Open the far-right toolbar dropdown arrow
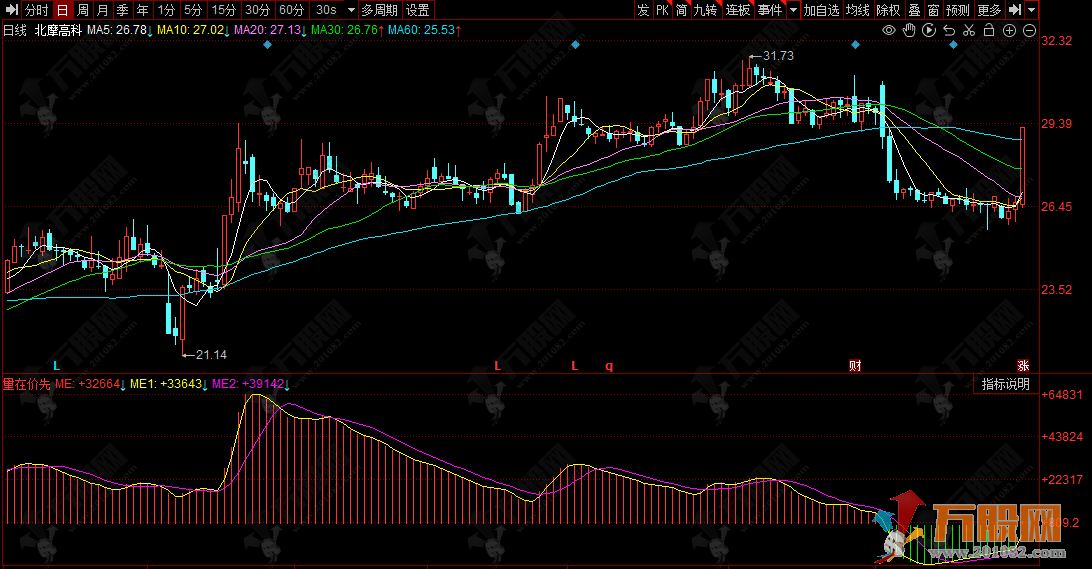The width and height of the screenshot is (1092, 569). (x=1031, y=10)
